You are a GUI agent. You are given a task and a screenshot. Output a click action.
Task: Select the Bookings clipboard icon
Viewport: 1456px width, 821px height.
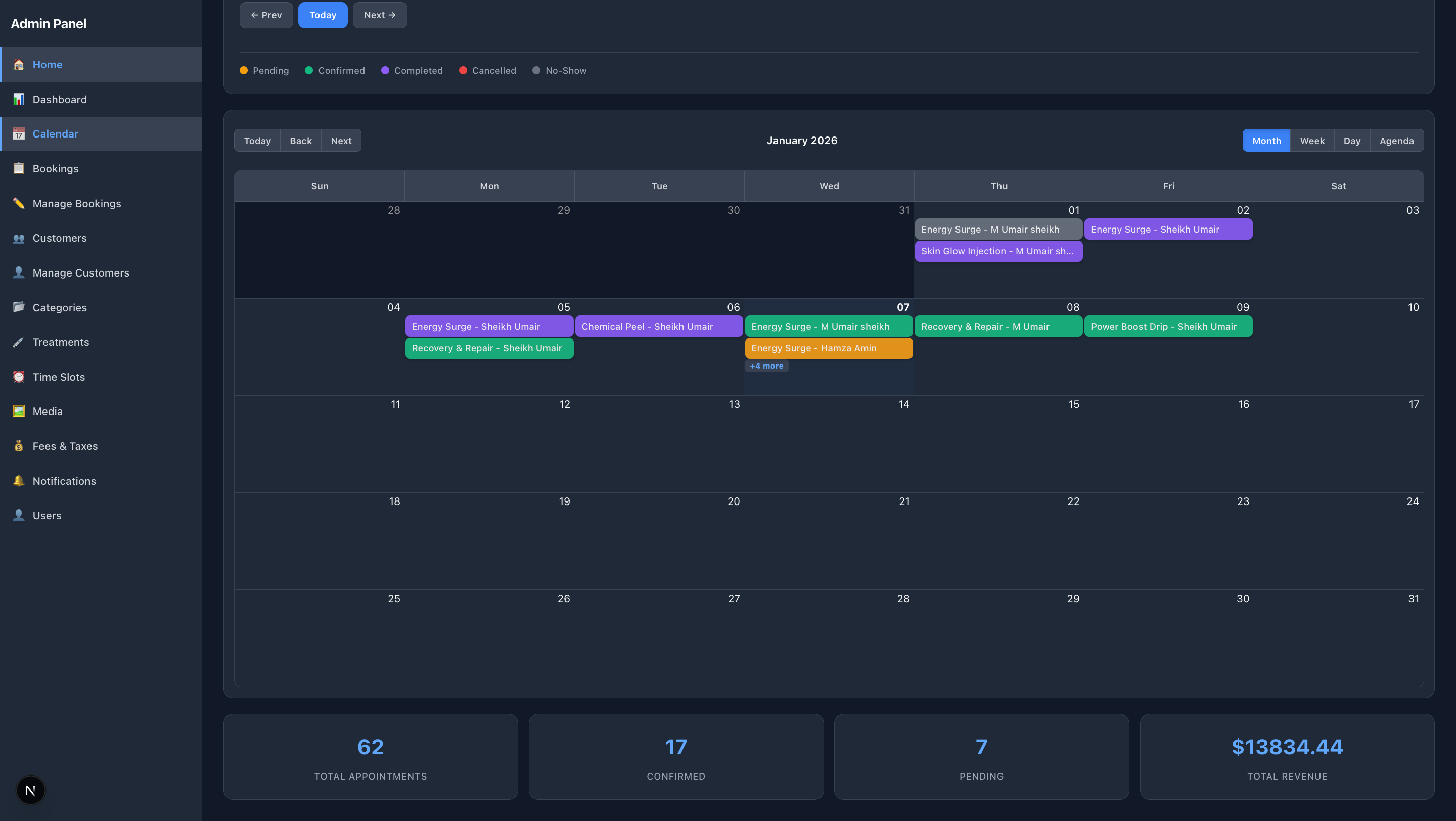19,168
